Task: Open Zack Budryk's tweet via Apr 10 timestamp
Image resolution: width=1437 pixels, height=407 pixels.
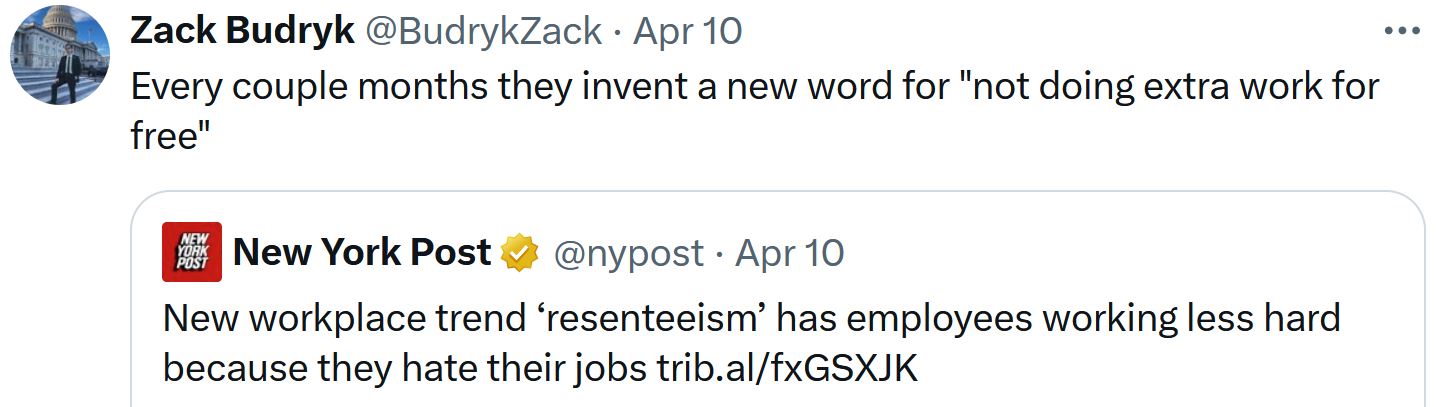Action: pos(688,31)
